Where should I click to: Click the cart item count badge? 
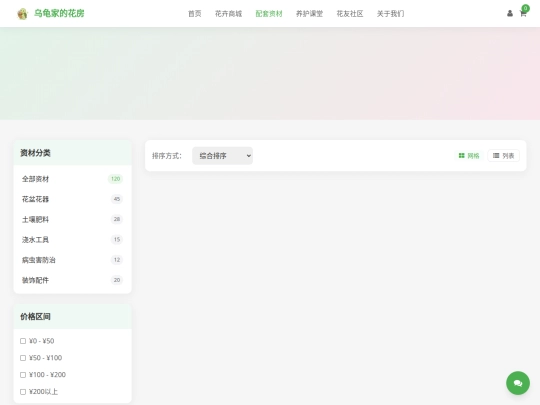[x=526, y=8]
